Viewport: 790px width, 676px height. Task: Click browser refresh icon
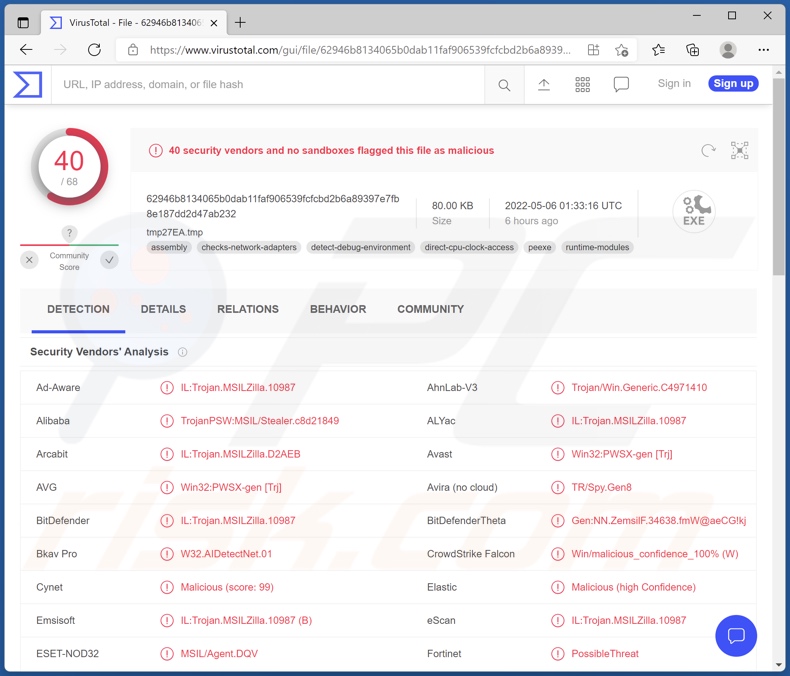tap(94, 49)
